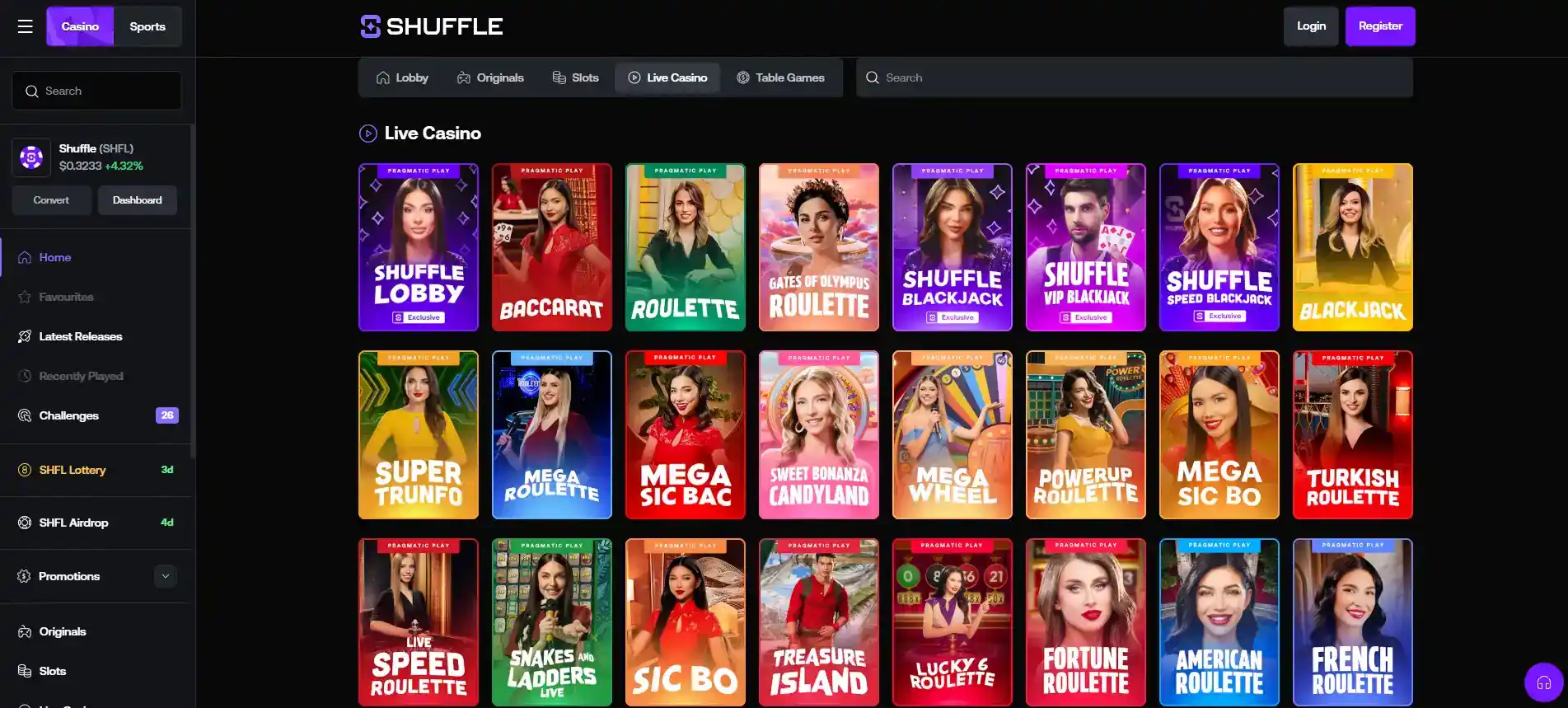Open live support headset button
1568x708 pixels.
(x=1543, y=682)
